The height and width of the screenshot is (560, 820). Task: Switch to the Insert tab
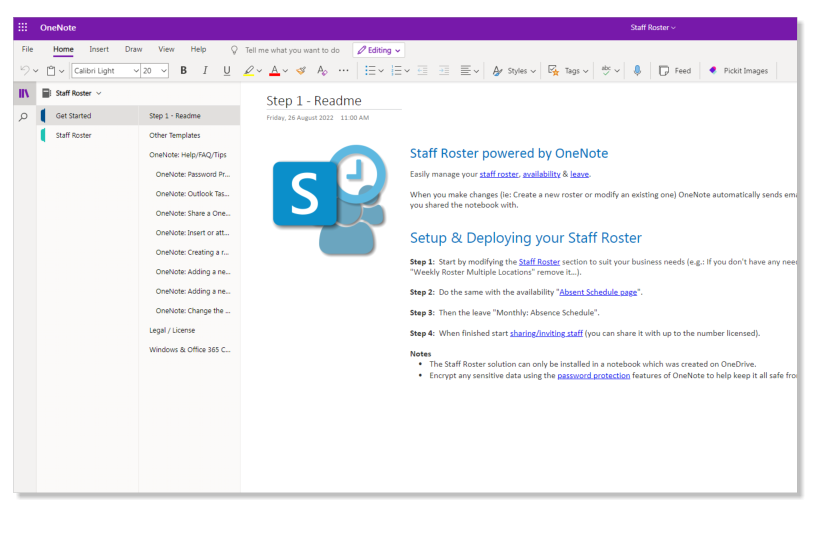coord(99,49)
